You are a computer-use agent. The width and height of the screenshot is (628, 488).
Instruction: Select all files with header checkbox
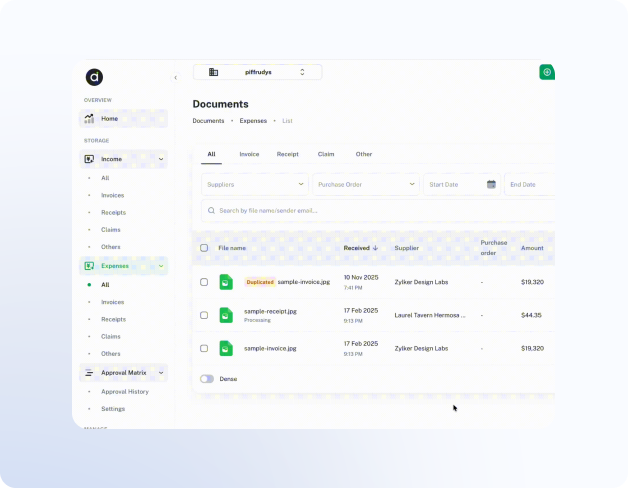coord(204,248)
